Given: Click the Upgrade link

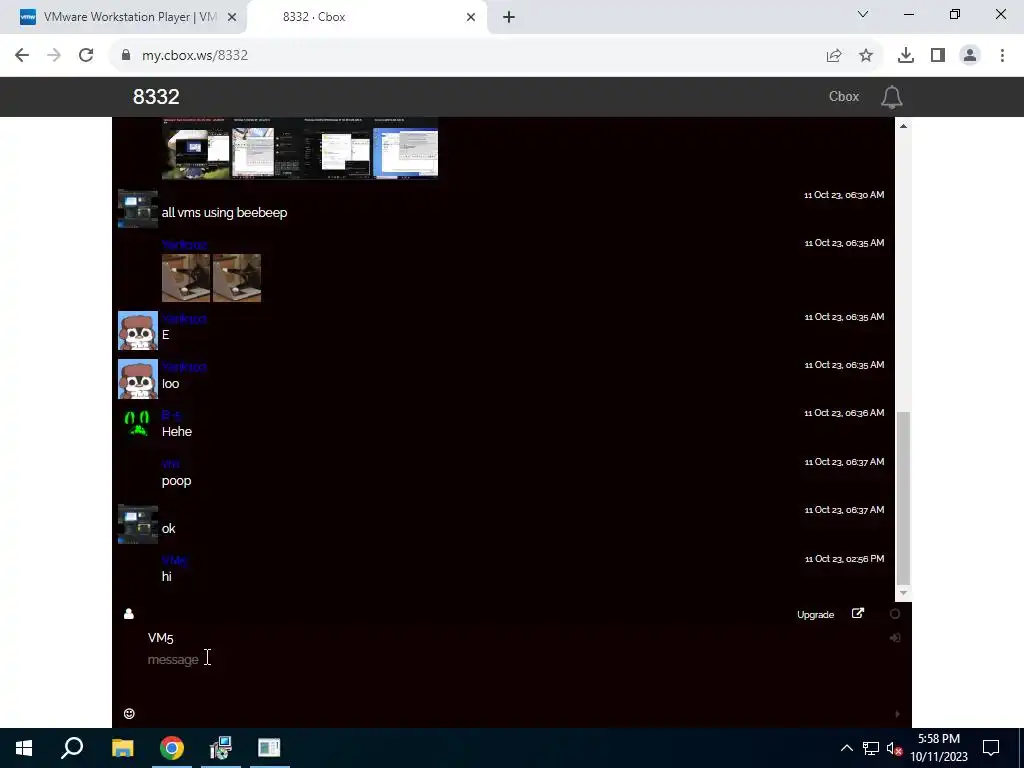Looking at the screenshot, I should [x=816, y=615].
